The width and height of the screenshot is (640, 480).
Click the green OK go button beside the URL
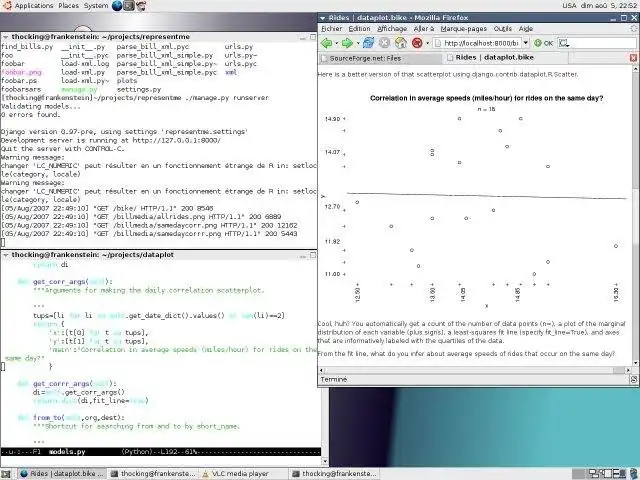(544, 43)
